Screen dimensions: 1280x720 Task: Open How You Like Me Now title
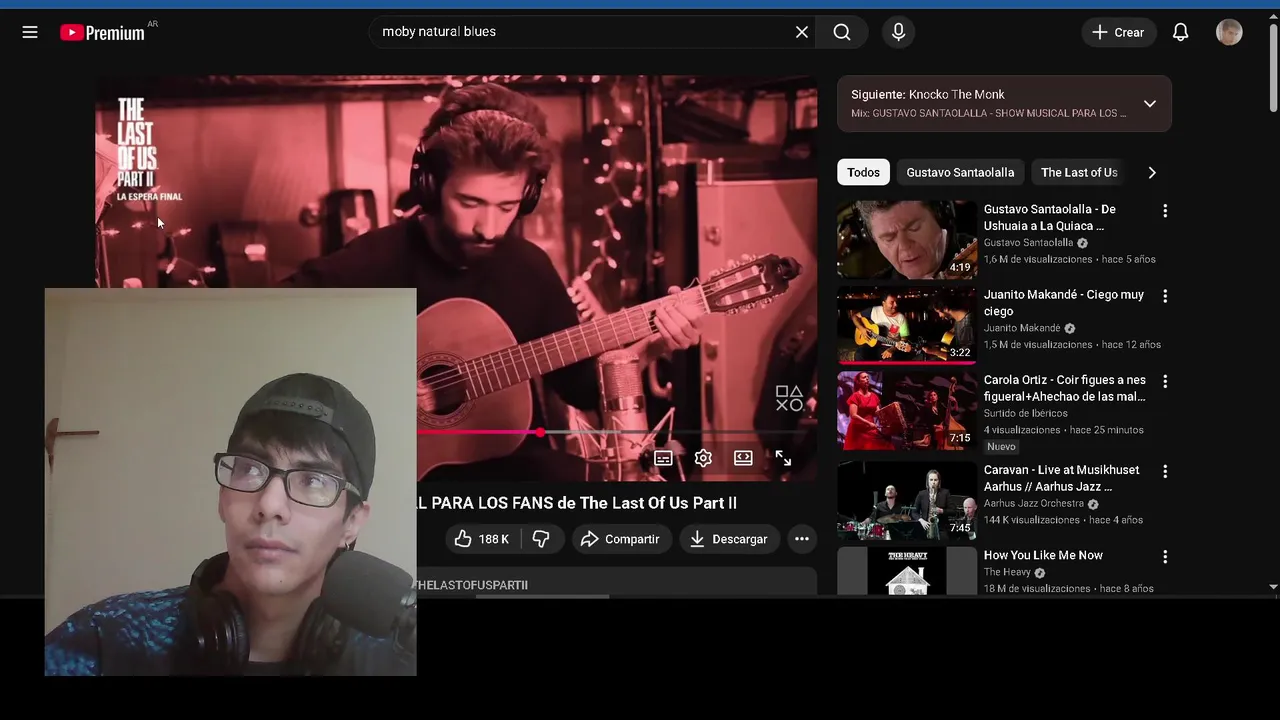(x=1043, y=555)
